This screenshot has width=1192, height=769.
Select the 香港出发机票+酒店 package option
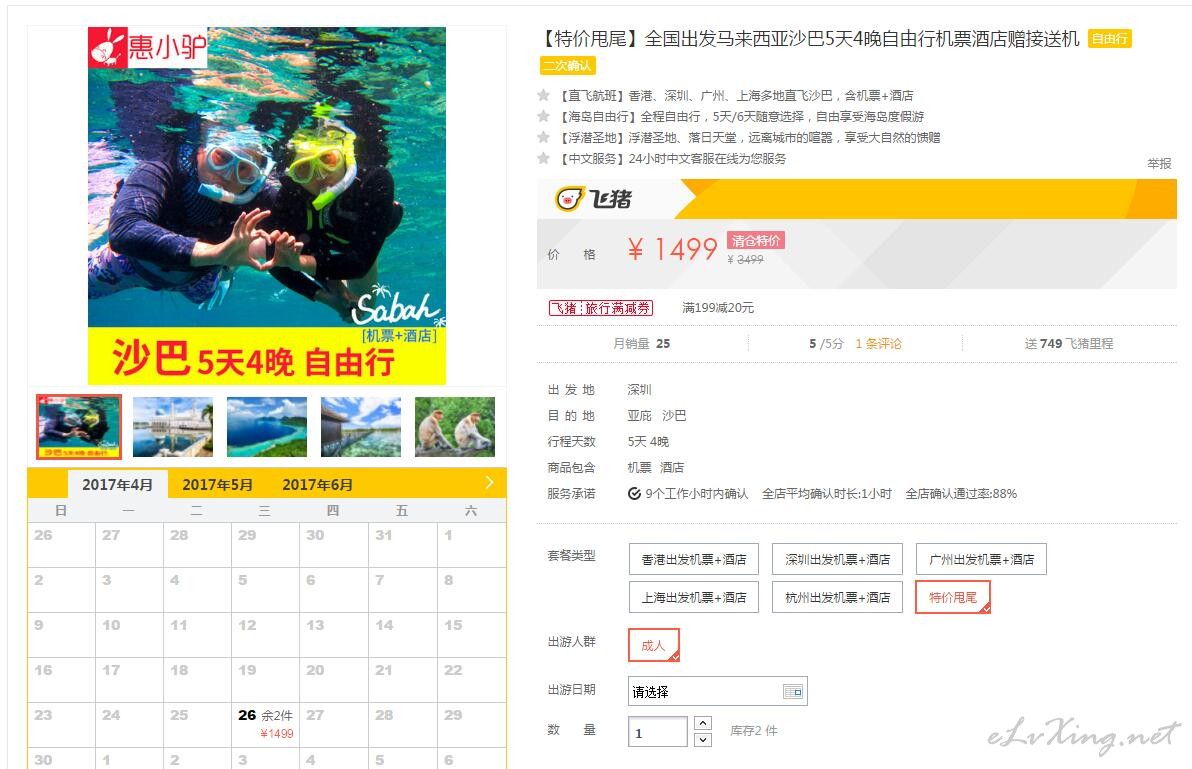693,559
